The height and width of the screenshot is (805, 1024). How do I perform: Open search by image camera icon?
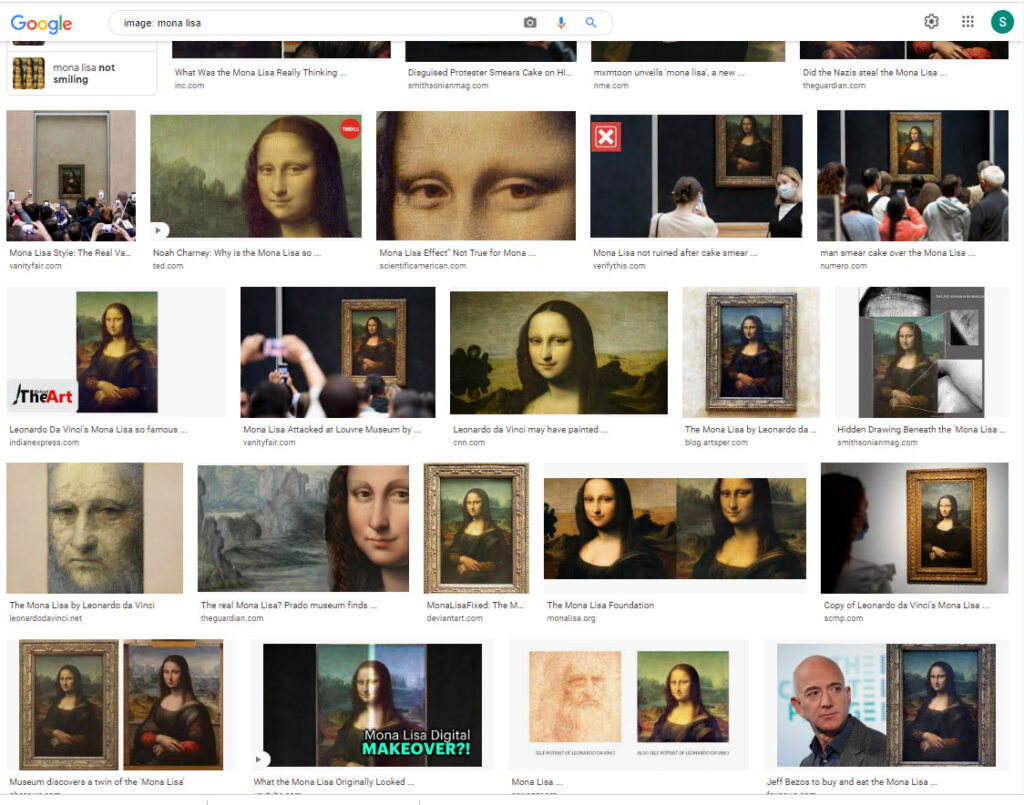[x=530, y=22]
